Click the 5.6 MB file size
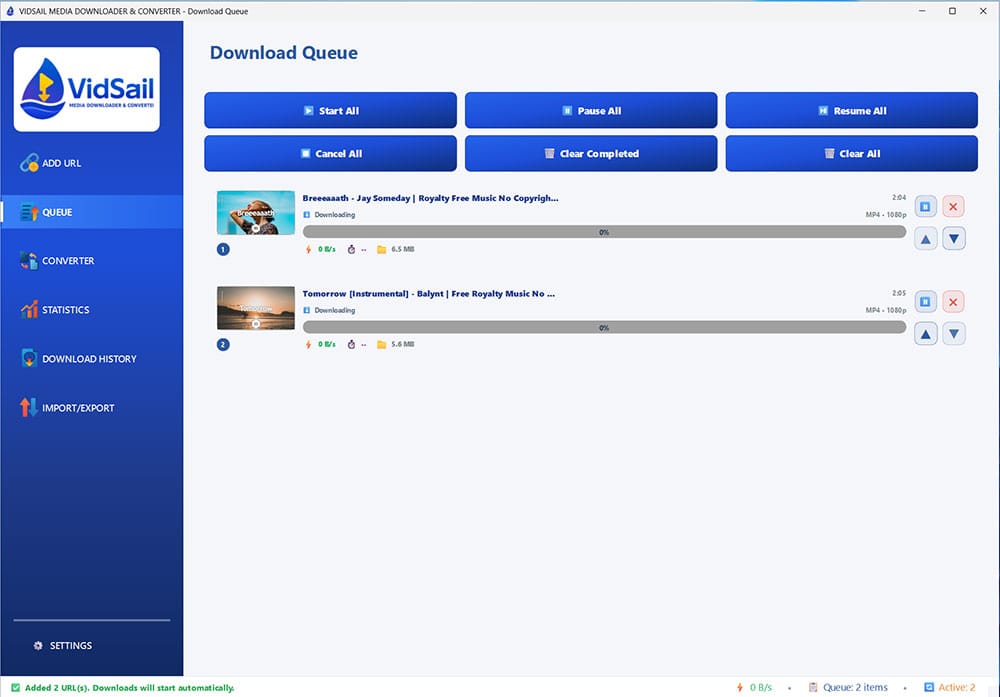Image resolution: width=1000 pixels, height=697 pixels. coord(402,344)
